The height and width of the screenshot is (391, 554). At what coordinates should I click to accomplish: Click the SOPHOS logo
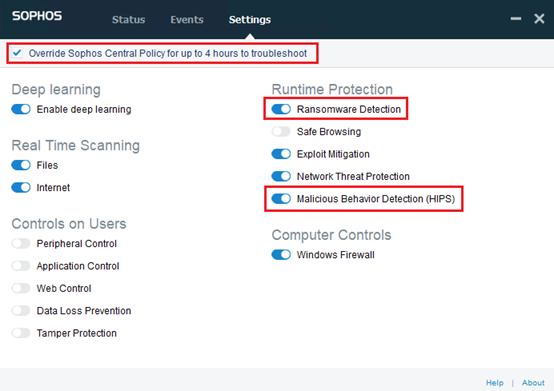coord(37,16)
